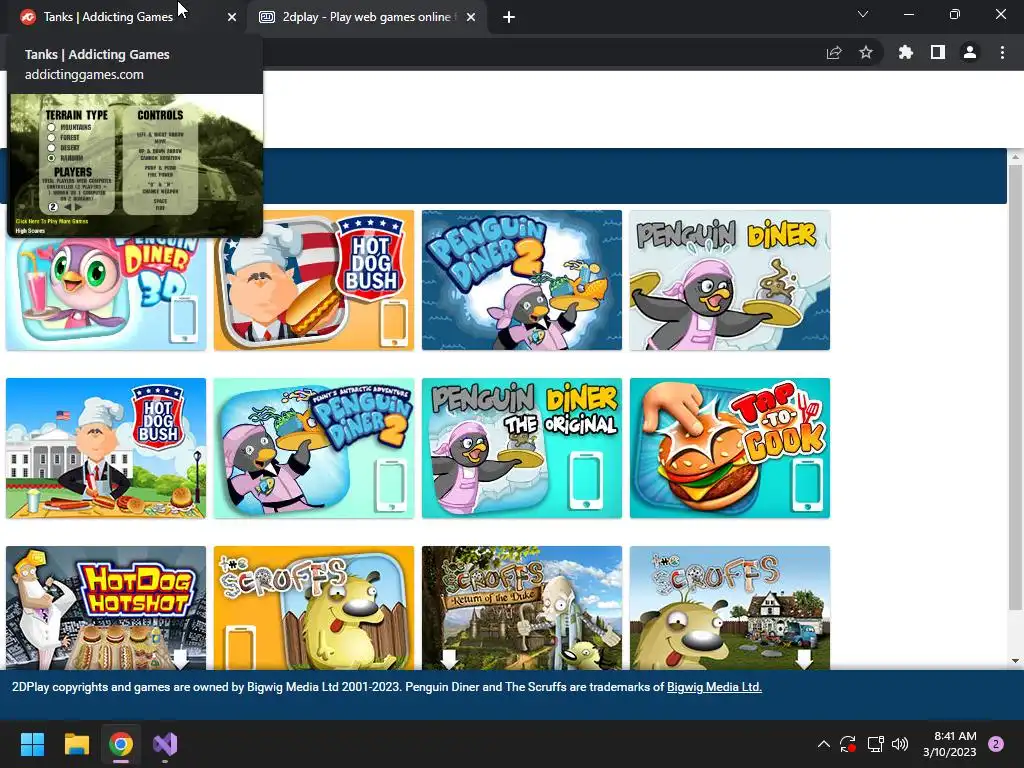Toggle the browser side panel

(938, 52)
